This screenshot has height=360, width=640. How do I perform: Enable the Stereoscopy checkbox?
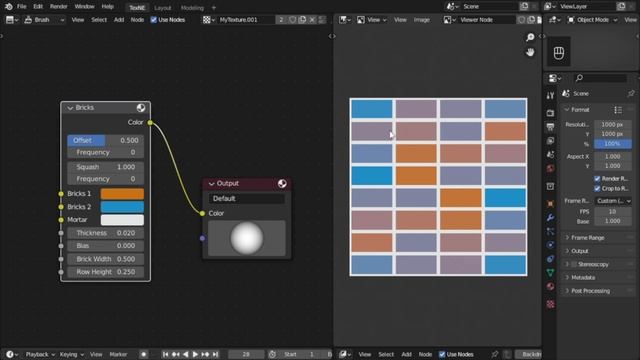pyautogui.click(x=574, y=264)
